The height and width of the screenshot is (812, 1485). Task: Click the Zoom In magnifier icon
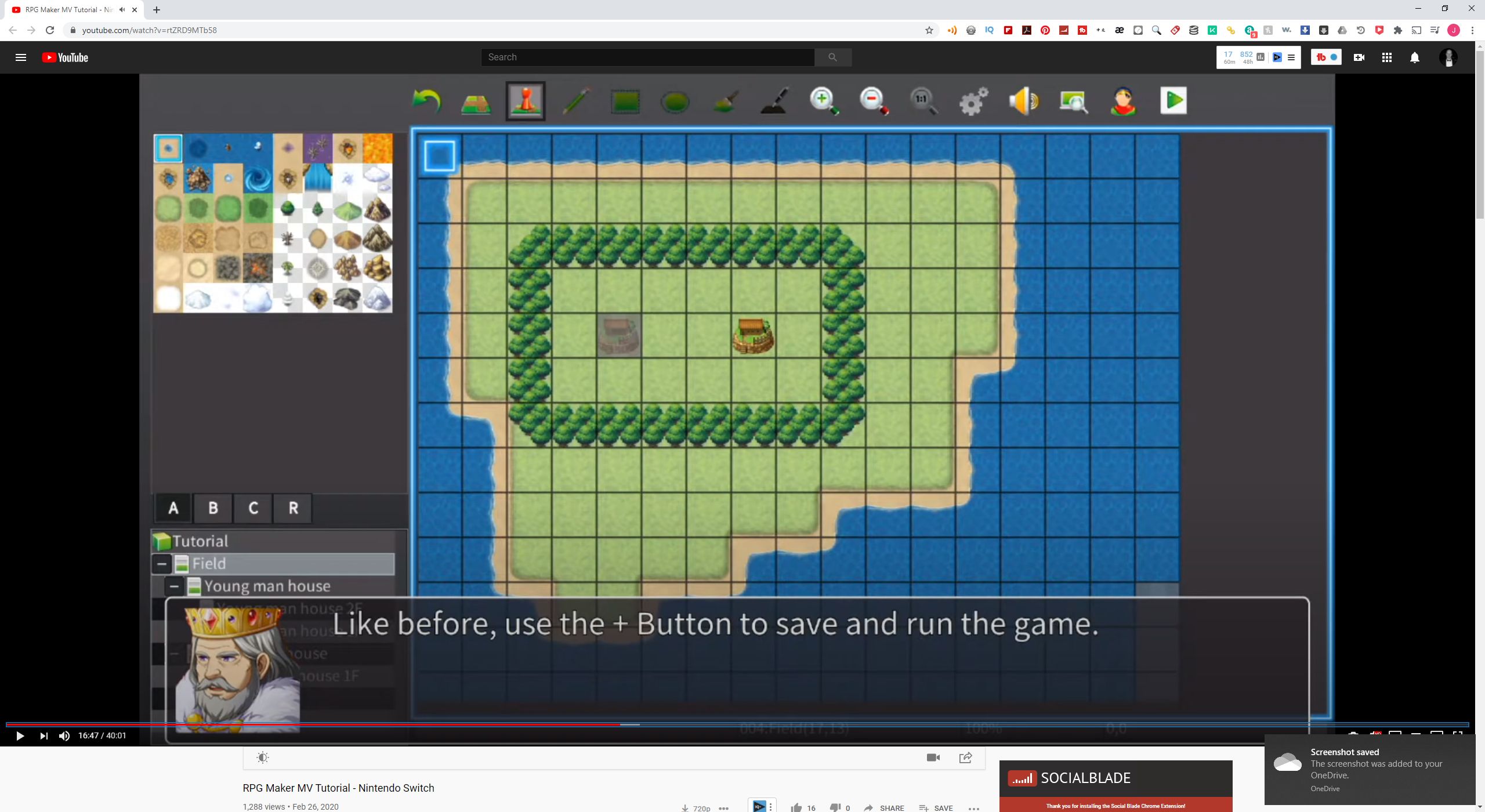[824, 101]
